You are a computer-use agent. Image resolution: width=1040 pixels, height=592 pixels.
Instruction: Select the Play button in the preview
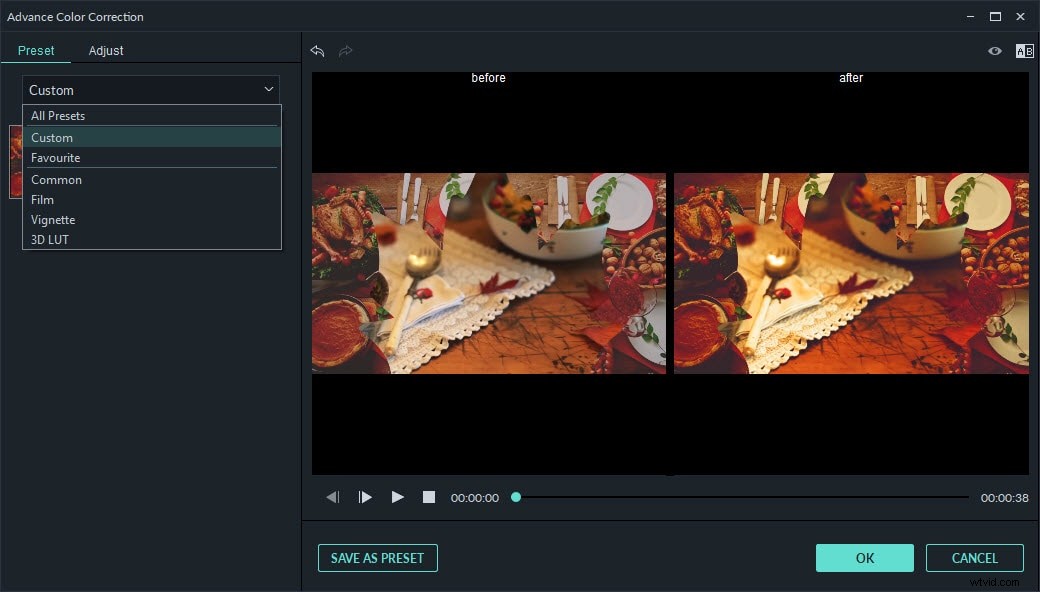tap(397, 496)
